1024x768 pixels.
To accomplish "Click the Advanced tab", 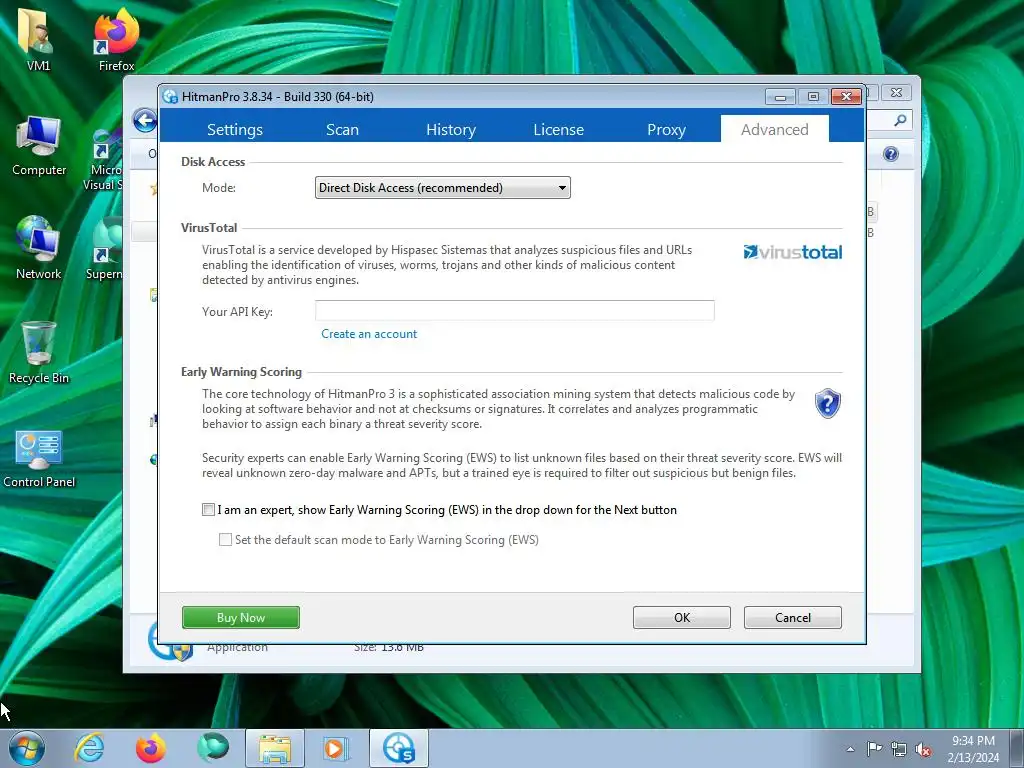I will [775, 129].
